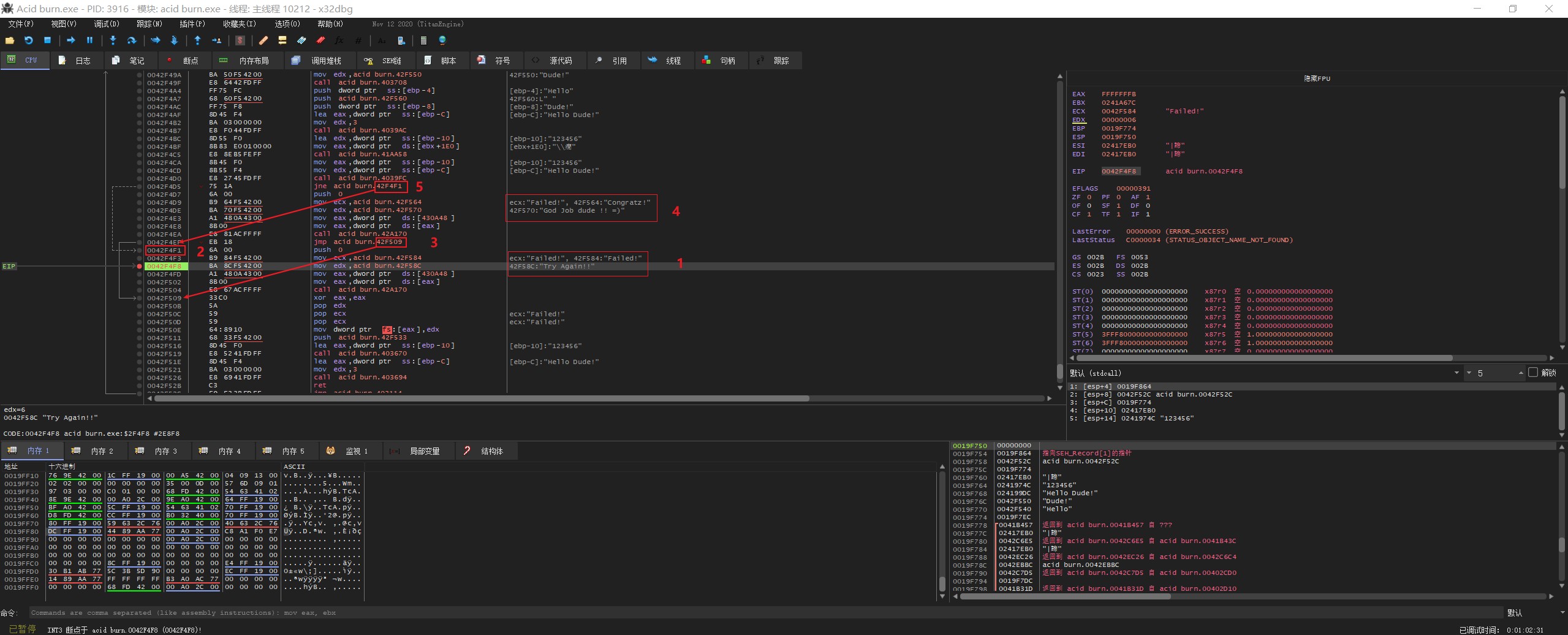The image size is (1568, 635).
Task: Enable the 解锁 checkbox
Action: [x=1533, y=373]
